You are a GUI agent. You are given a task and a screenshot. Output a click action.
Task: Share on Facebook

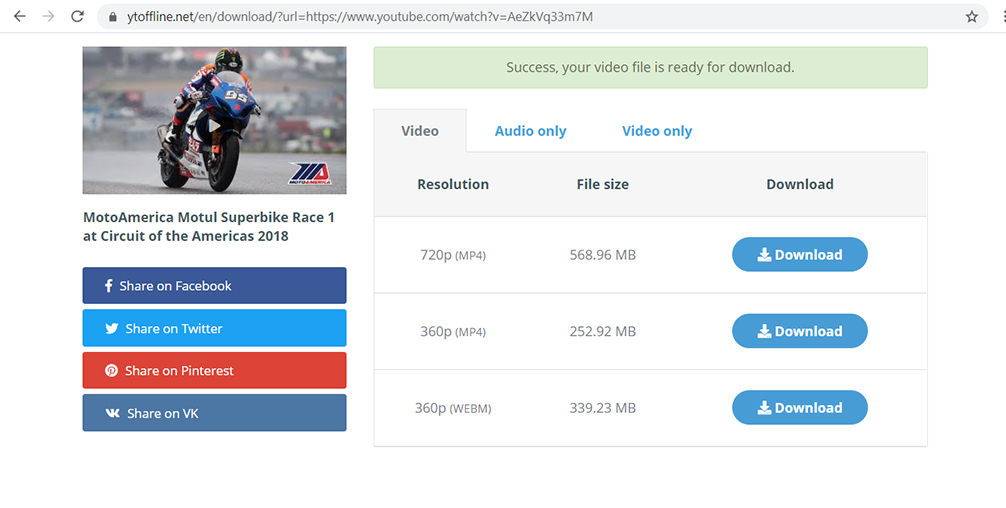click(x=214, y=285)
